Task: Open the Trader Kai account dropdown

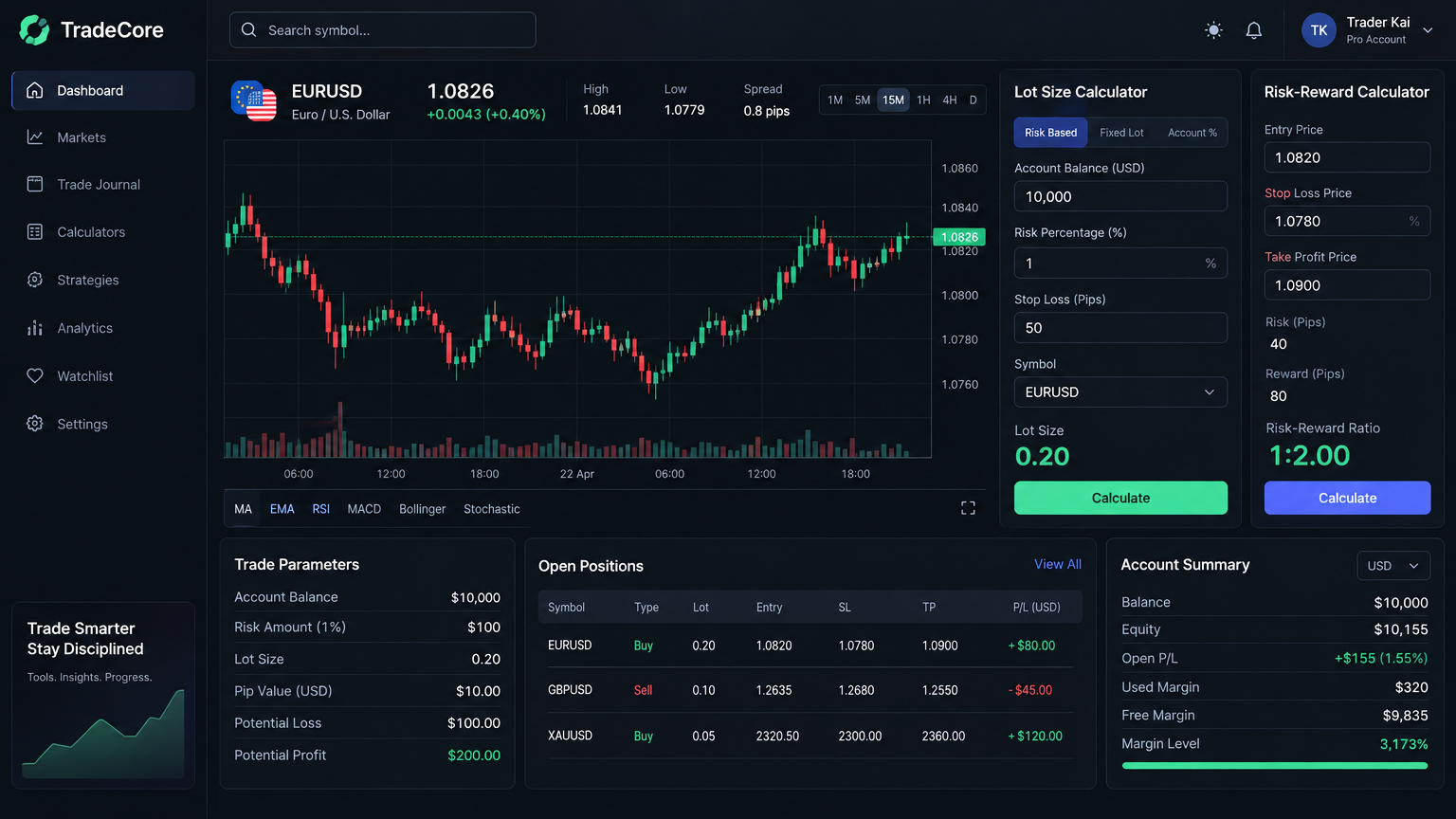Action: pyautogui.click(x=1428, y=30)
